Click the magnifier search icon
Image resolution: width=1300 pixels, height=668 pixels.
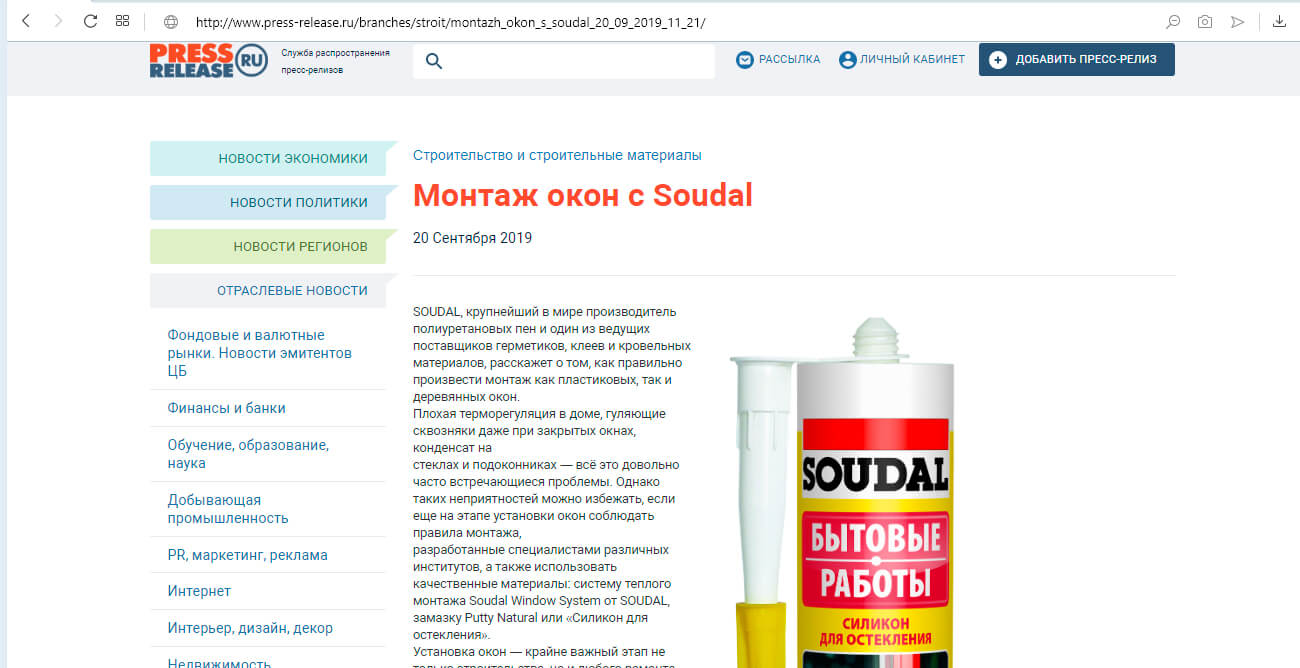[x=434, y=61]
